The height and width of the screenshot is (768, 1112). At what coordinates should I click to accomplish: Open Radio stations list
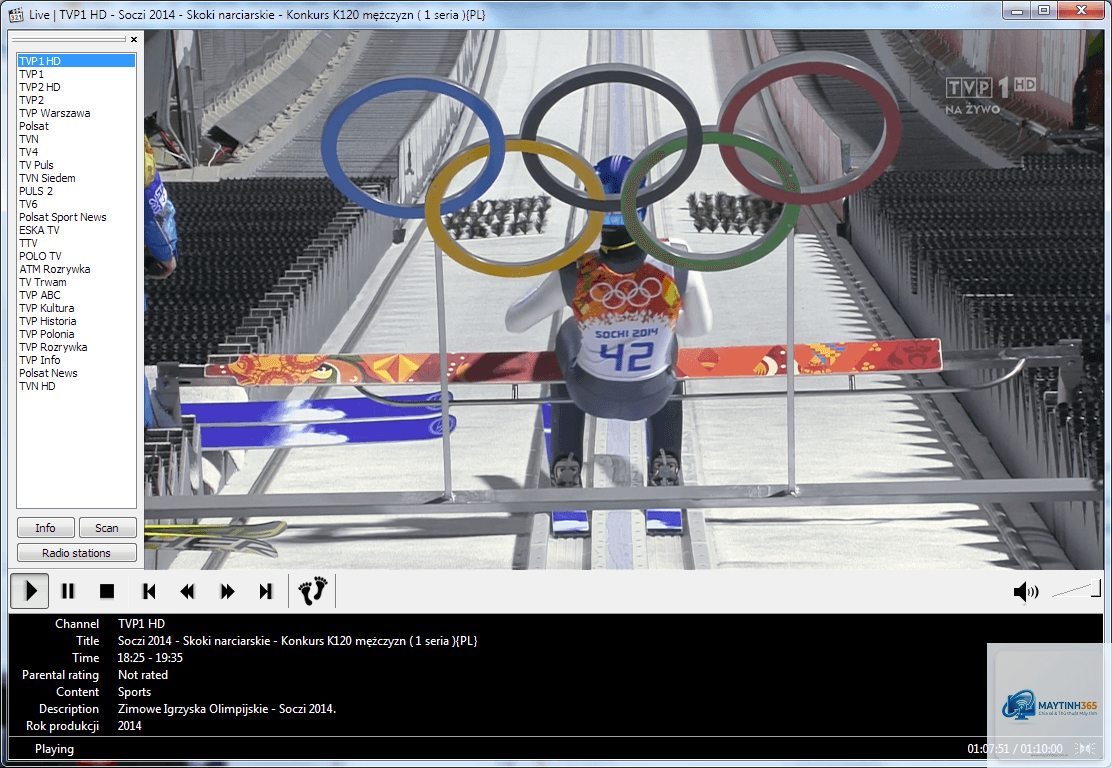(76, 552)
